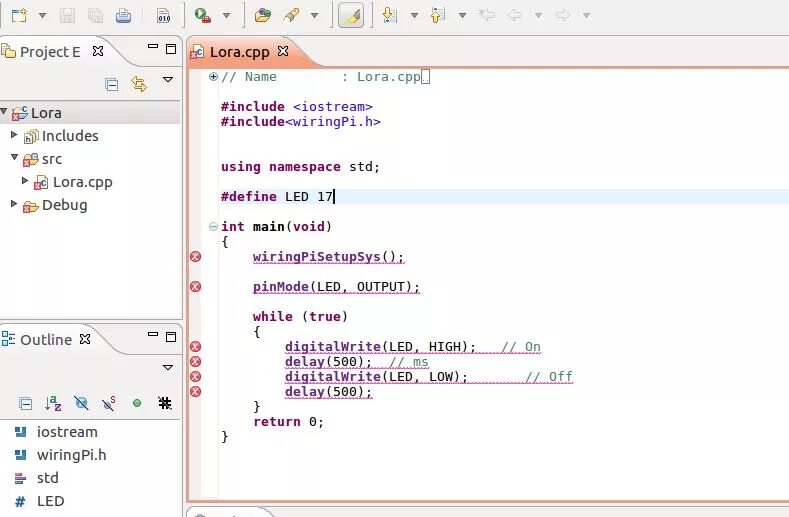
Task: Click the binary 010 build icon
Action: tap(164, 16)
